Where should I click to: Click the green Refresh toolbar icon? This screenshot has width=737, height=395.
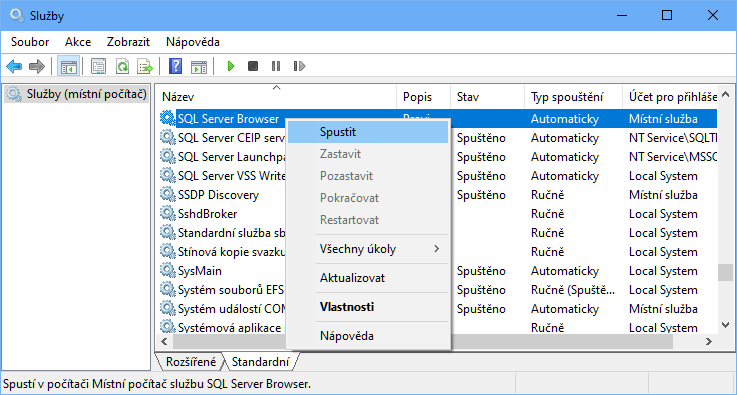[122, 66]
